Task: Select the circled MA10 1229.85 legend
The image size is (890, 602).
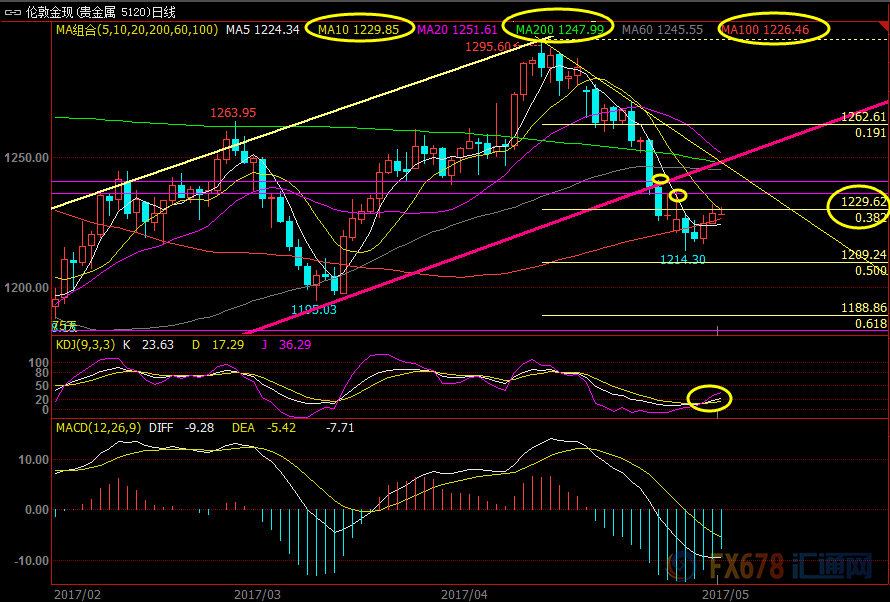Action: 358,30
